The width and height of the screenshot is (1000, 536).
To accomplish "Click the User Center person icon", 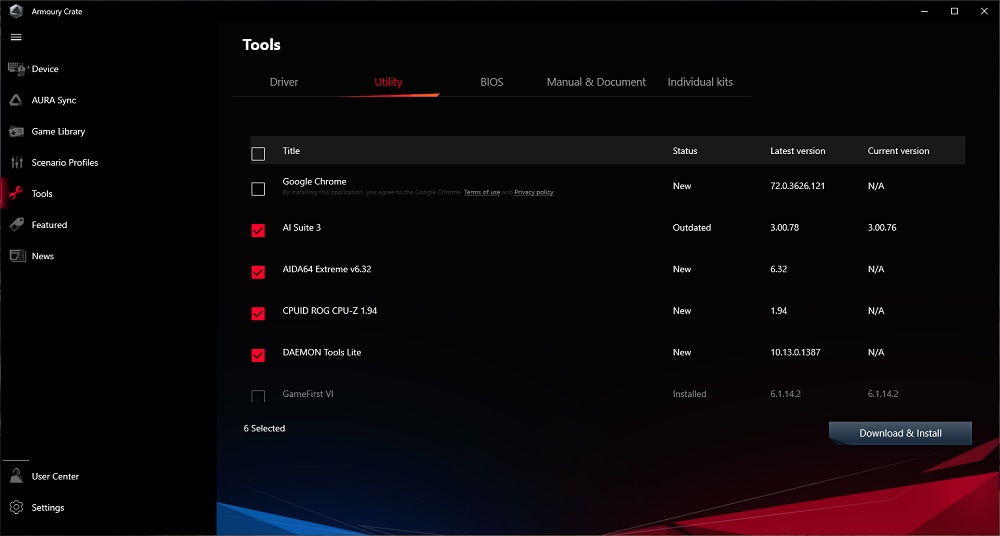I will 17,476.
